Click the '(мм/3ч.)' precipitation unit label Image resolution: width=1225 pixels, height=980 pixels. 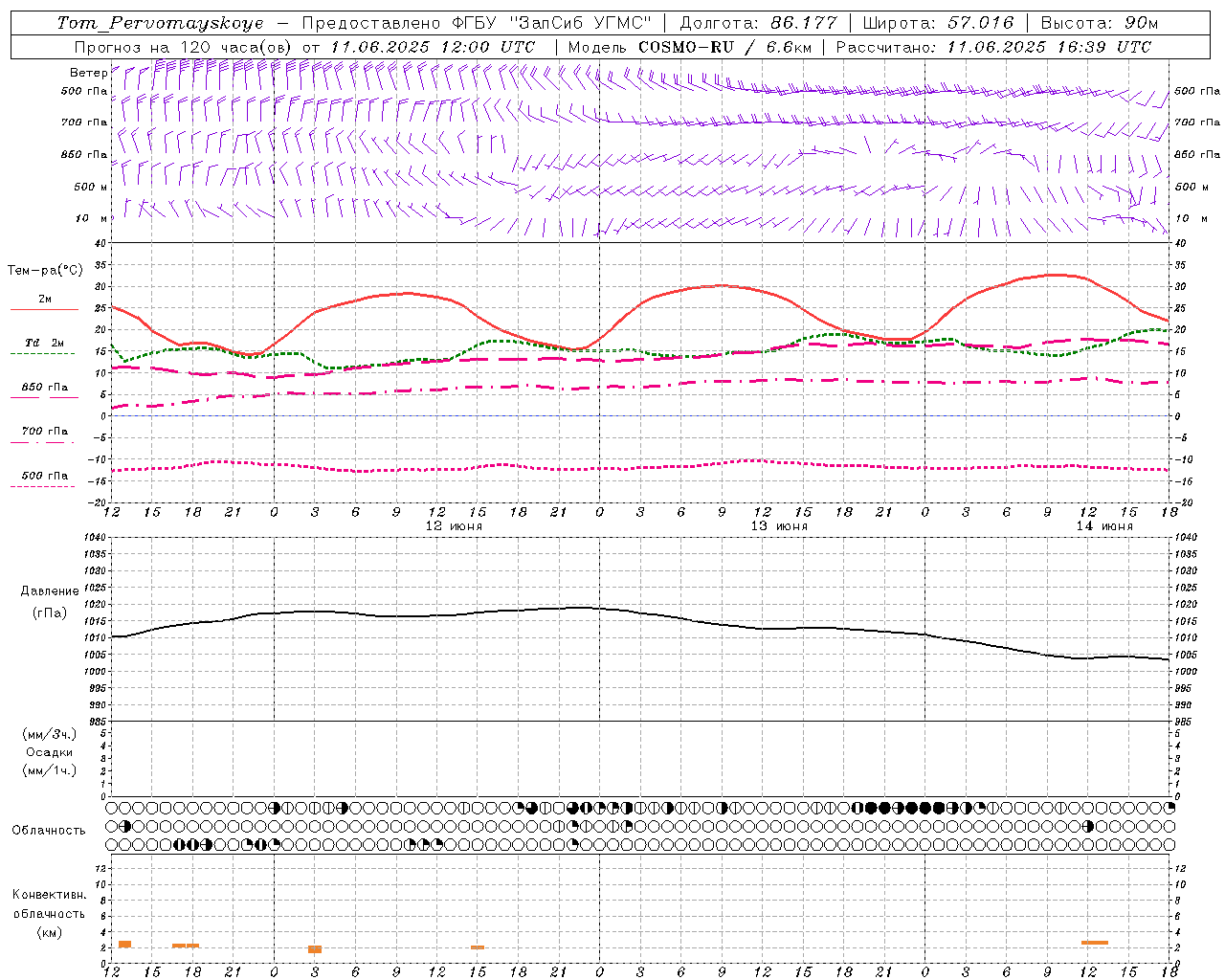pyautogui.click(x=50, y=734)
